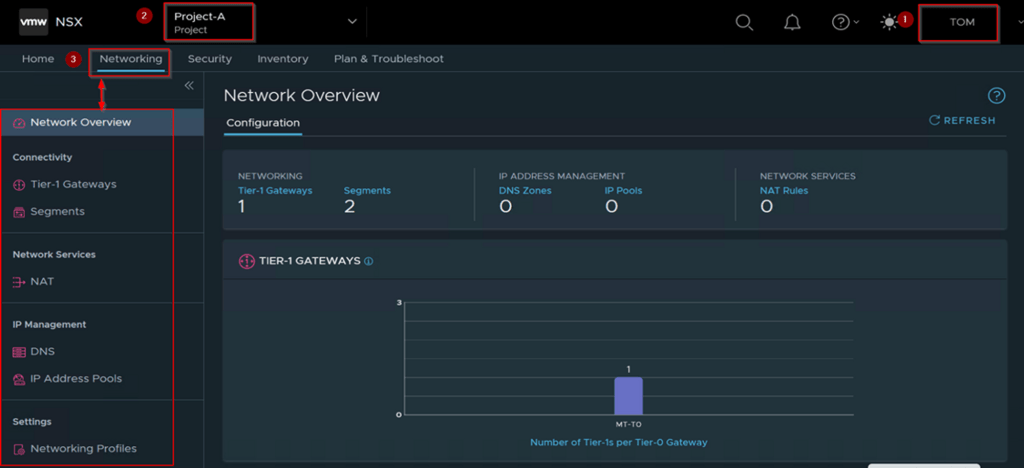This screenshot has height=468, width=1024.
Task: Click the Tier-1 Gateways sidebar icon
Action: [x=20, y=185]
